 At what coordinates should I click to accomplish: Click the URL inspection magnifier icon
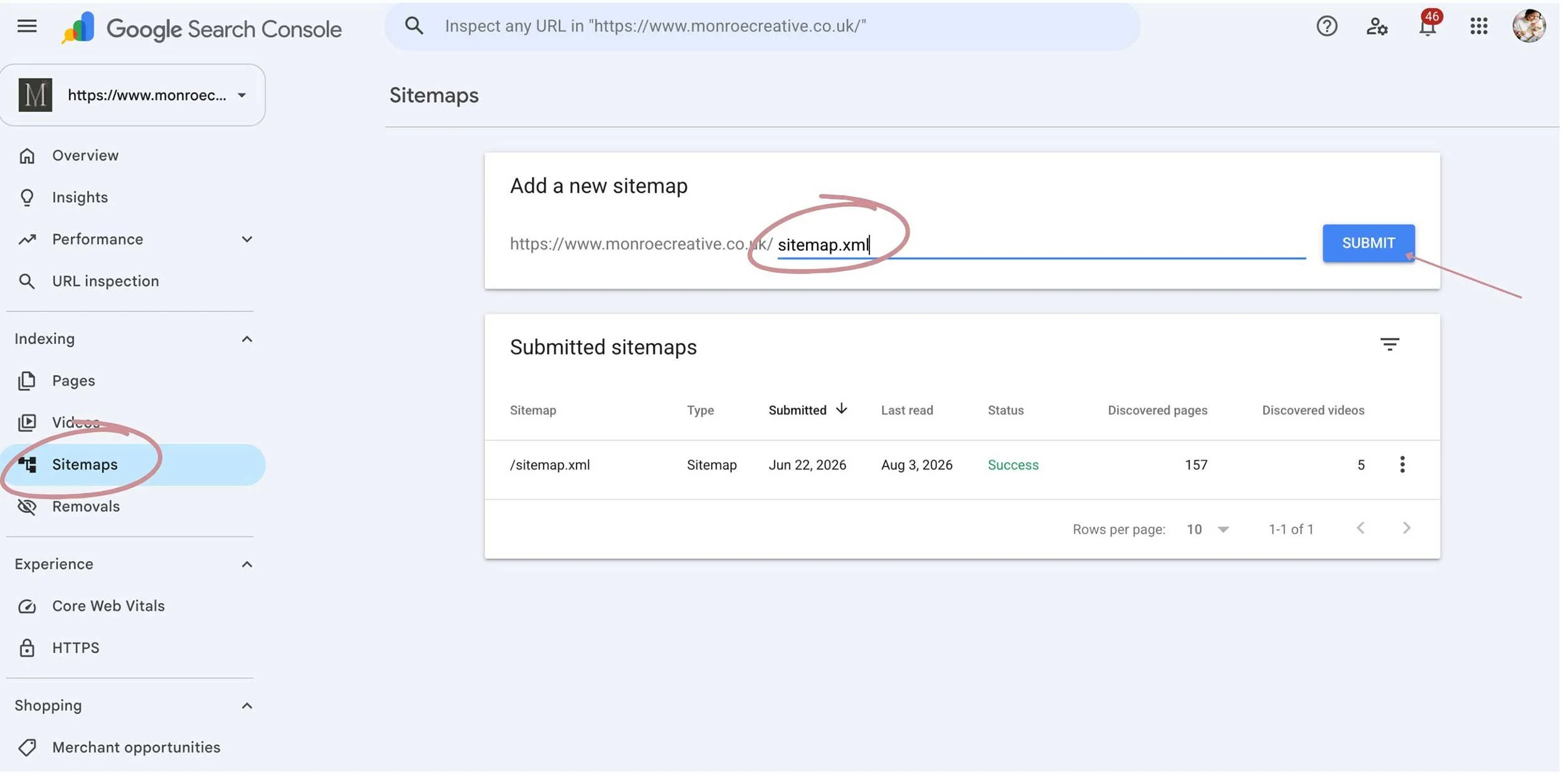(x=27, y=282)
